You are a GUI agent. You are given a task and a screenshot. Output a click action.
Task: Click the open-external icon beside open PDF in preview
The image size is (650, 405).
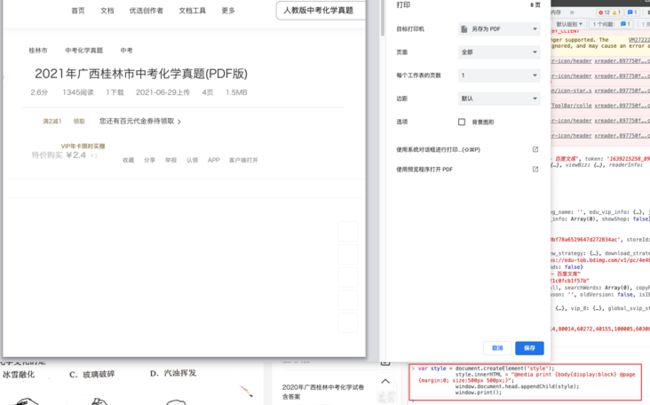[535, 169]
